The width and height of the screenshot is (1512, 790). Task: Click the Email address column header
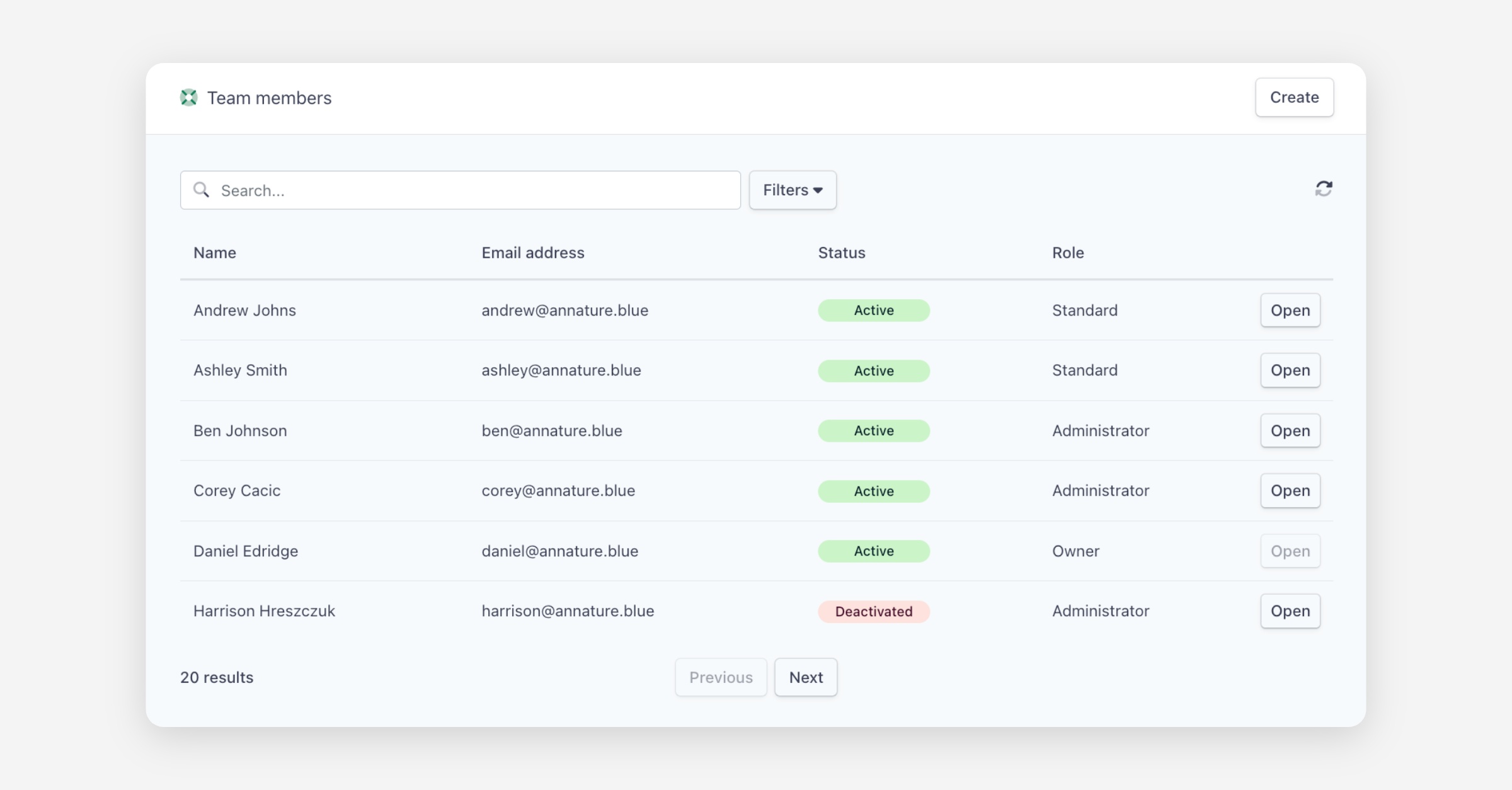click(532, 253)
